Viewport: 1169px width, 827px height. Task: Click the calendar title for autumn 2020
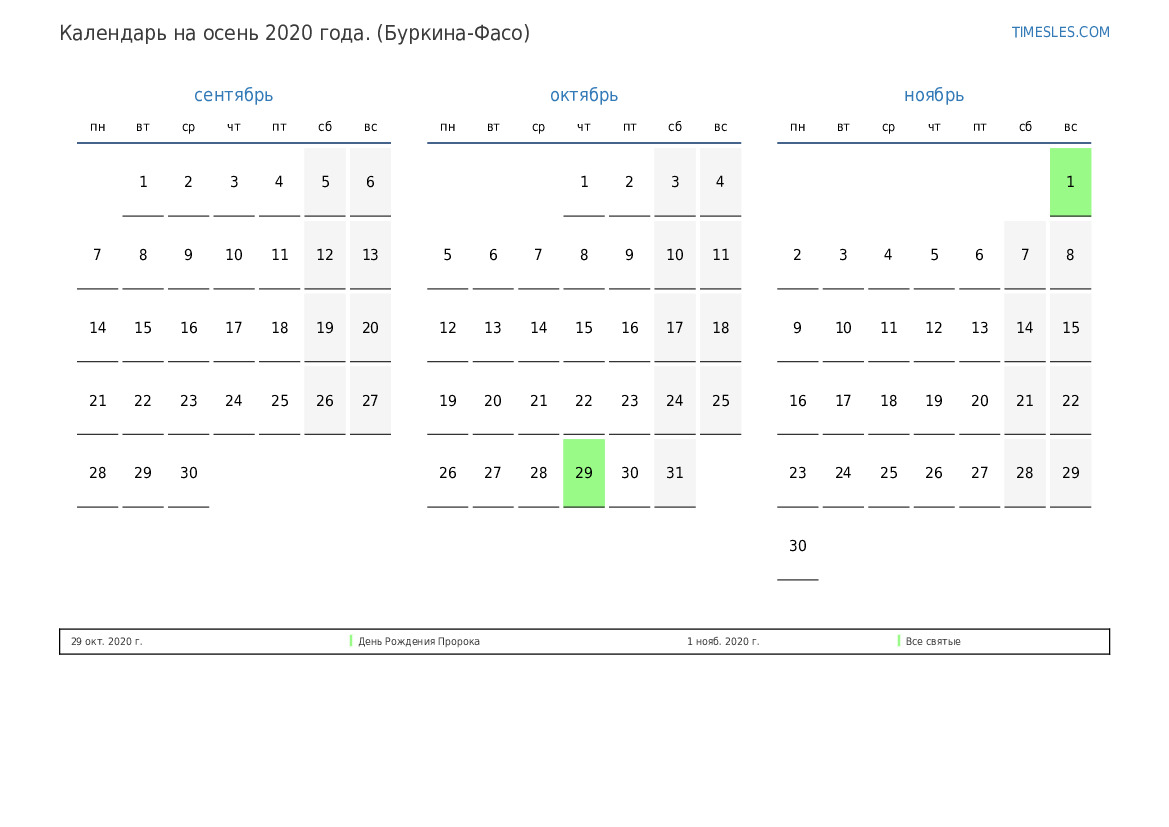(x=295, y=33)
